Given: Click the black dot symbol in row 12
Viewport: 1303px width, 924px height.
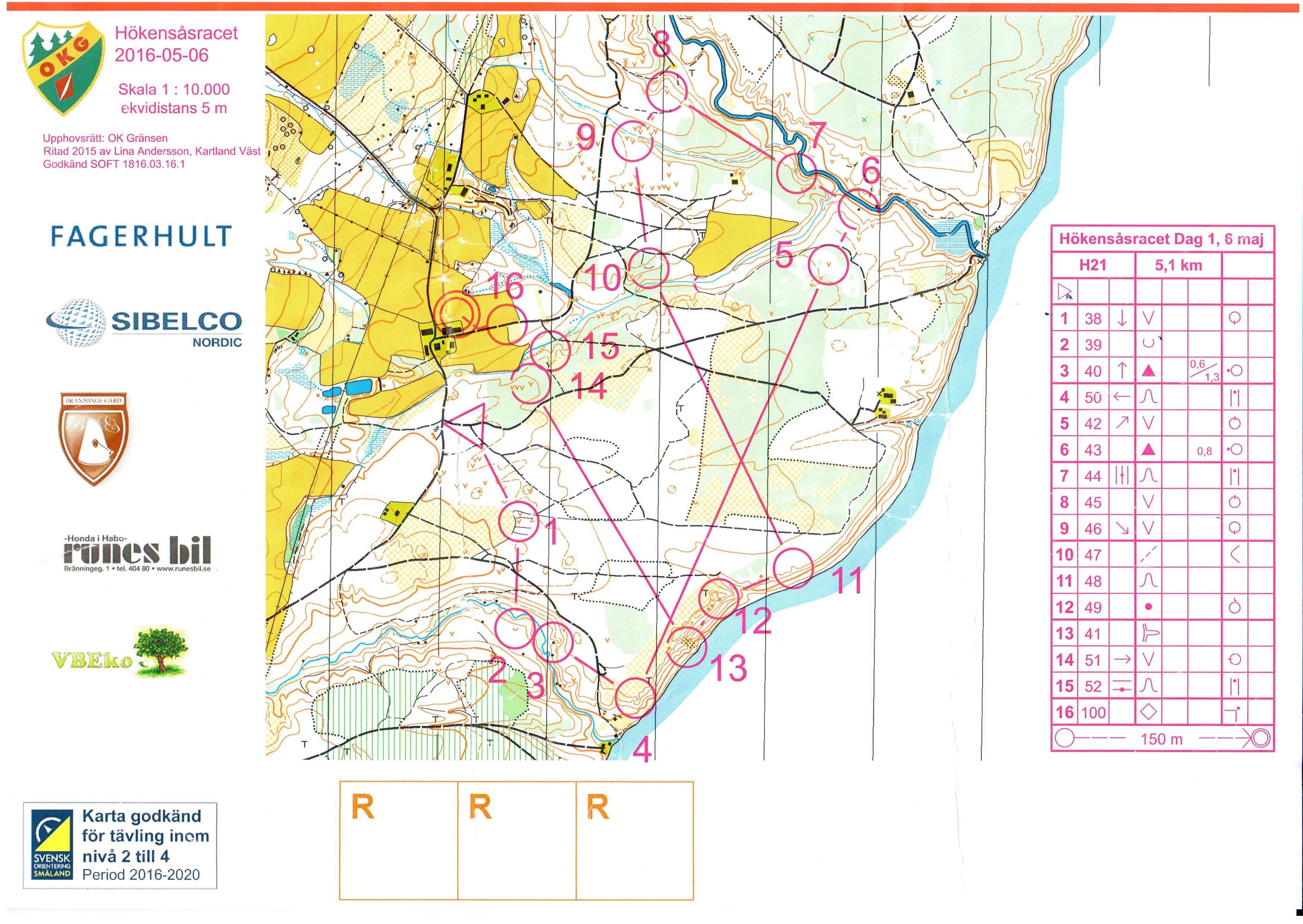Looking at the screenshot, I should click(x=1149, y=607).
